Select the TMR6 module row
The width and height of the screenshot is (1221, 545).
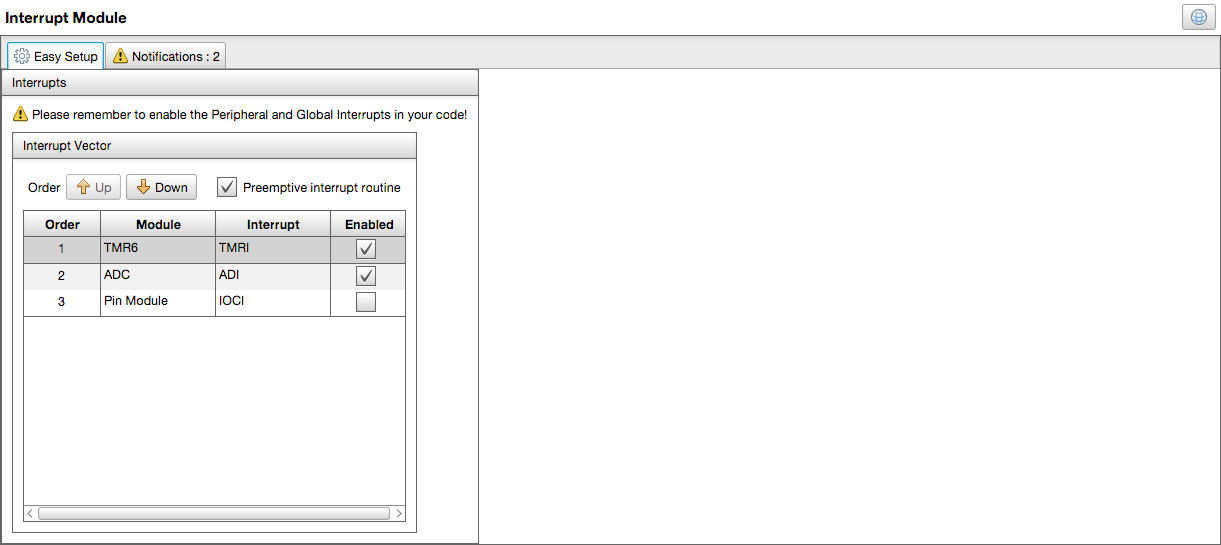pyautogui.click(x=157, y=249)
